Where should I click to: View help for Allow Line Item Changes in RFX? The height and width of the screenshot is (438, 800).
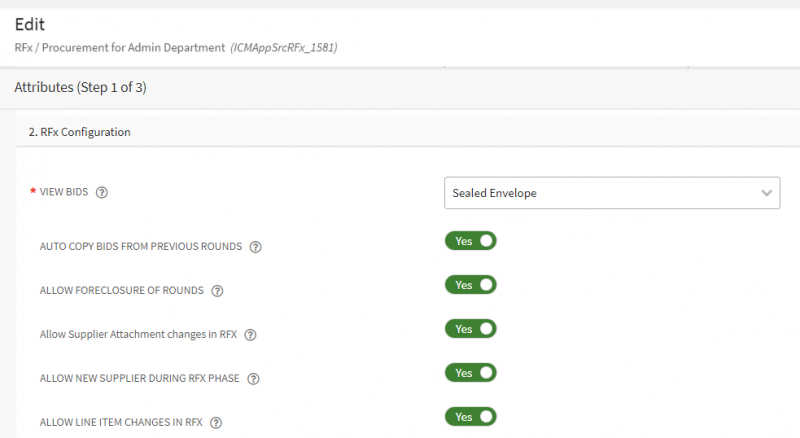click(216, 423)
